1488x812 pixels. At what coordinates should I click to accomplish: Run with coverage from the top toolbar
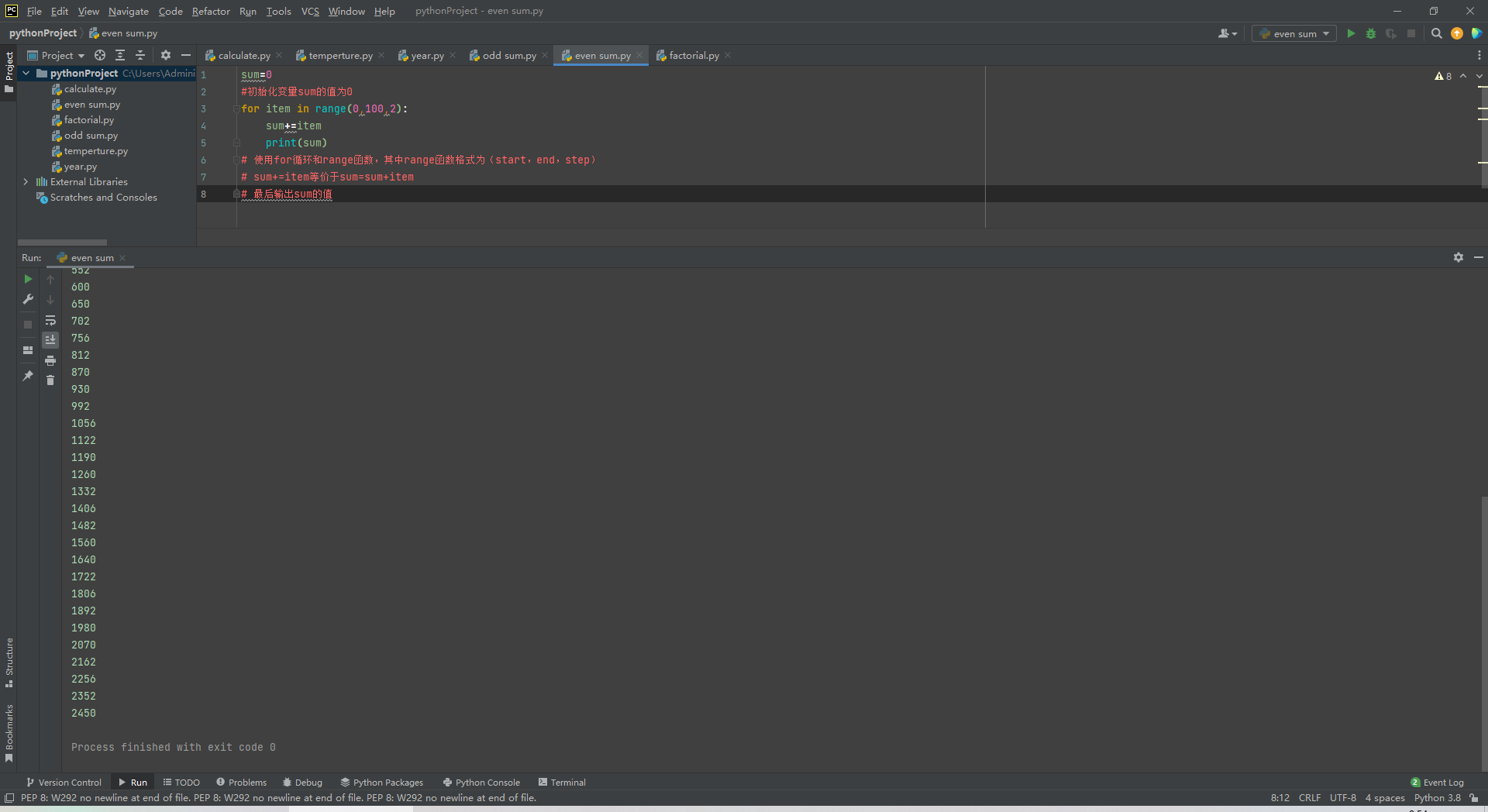point(1391,33)
